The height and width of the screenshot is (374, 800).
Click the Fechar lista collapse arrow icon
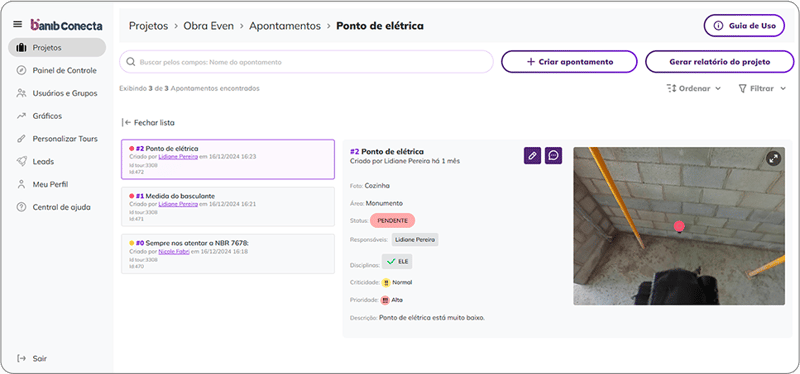point(127,123)
